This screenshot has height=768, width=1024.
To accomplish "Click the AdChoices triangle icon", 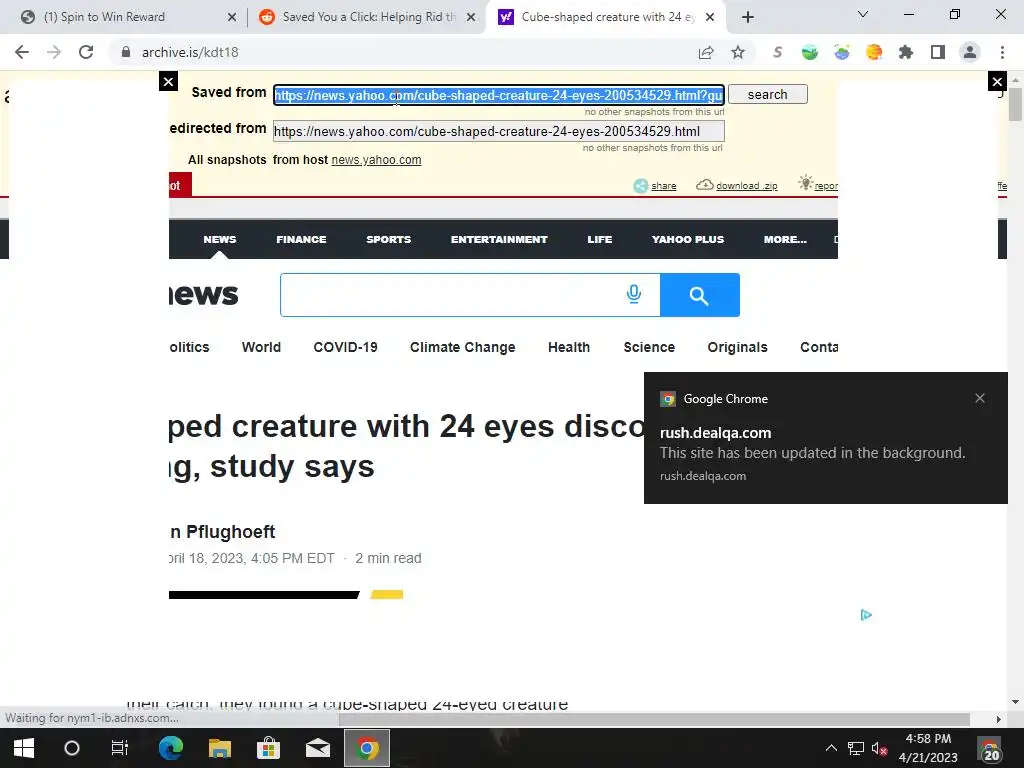I will coord(866,615).
